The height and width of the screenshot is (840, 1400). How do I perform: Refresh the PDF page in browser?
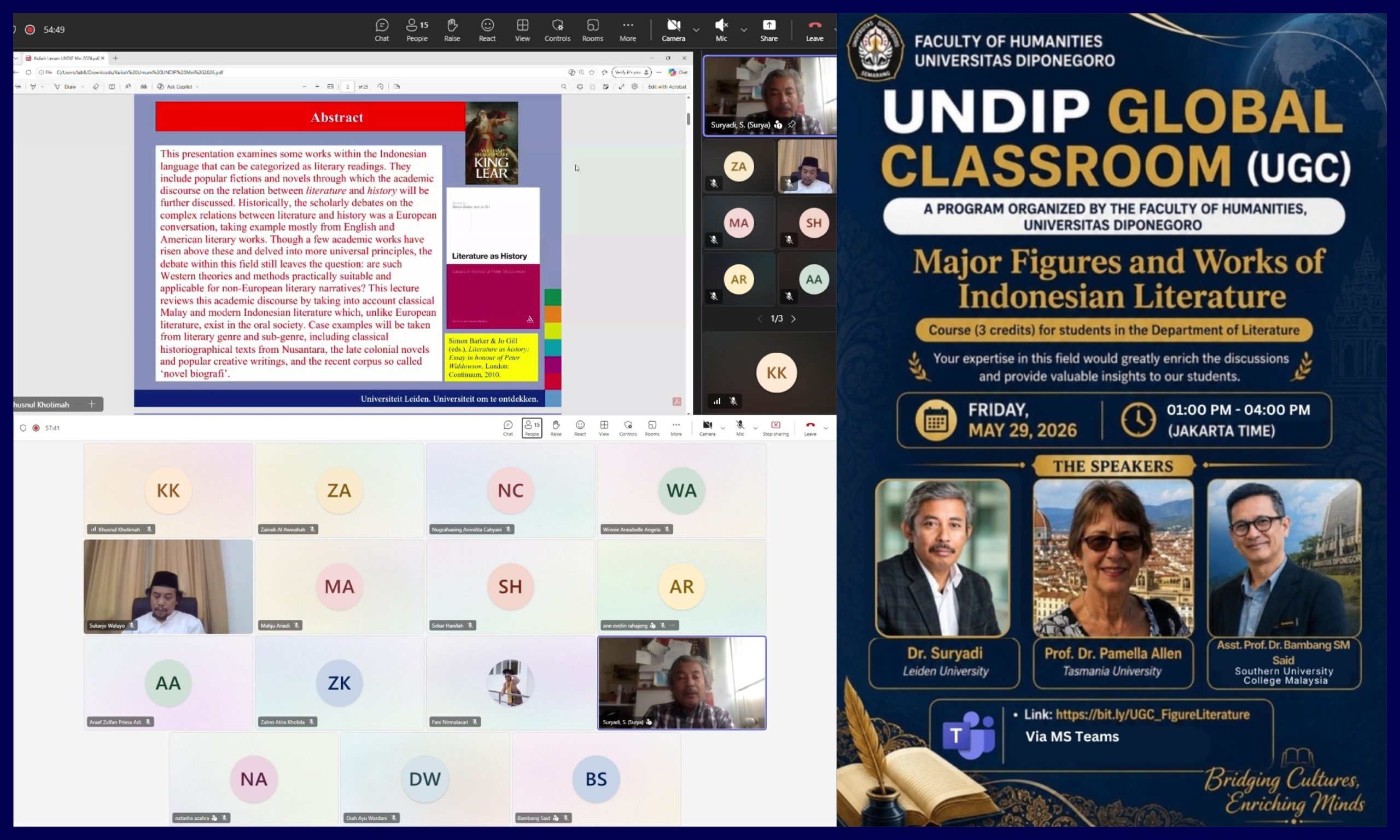pyautogui.click(x=28, y=72)
